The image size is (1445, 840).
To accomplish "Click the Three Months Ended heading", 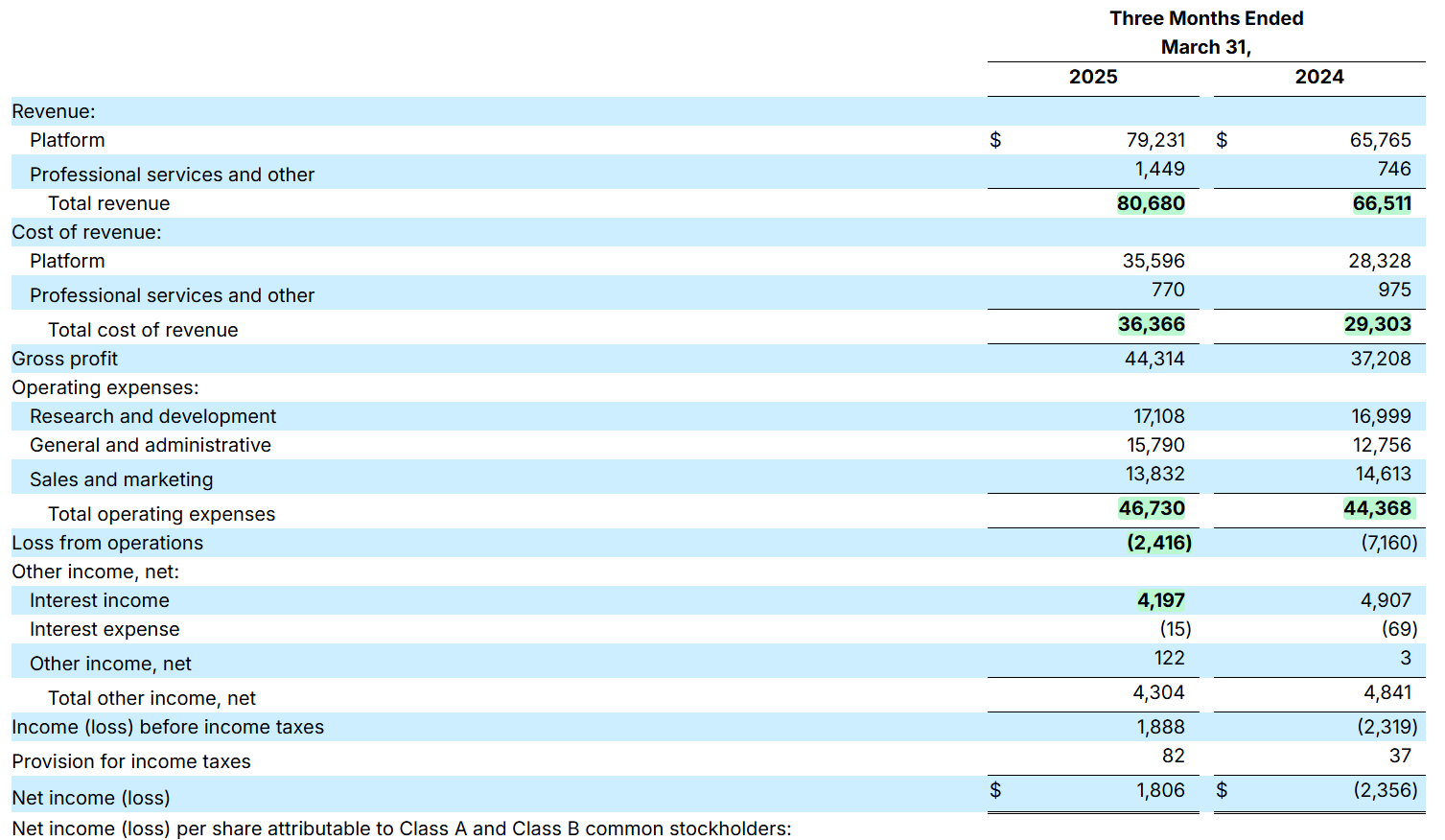I will 1206,18.
